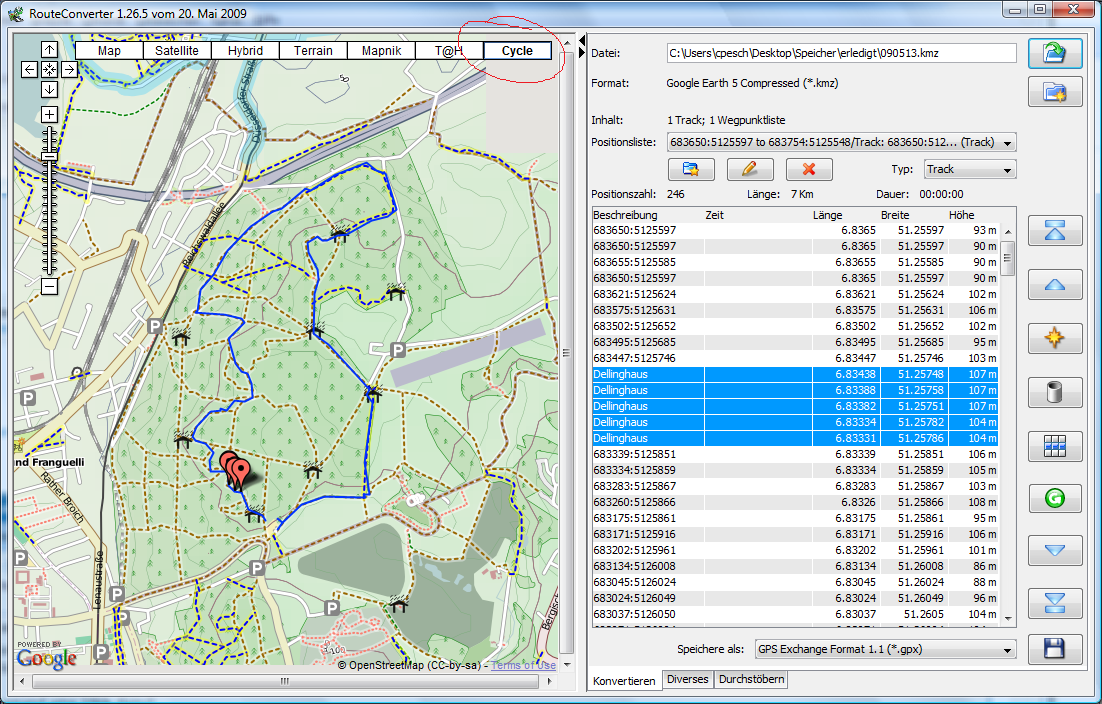Select the Cycle map type
Viewport: 1102px width, 704px height.
click(x=517, y=51)
